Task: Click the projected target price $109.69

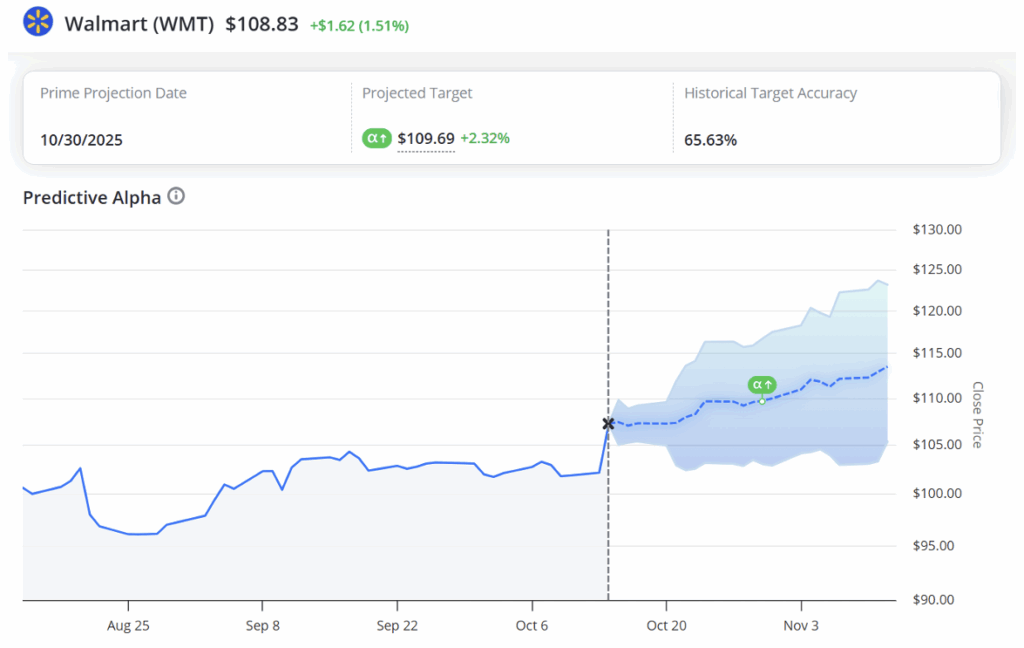Action: coord(426,138)
